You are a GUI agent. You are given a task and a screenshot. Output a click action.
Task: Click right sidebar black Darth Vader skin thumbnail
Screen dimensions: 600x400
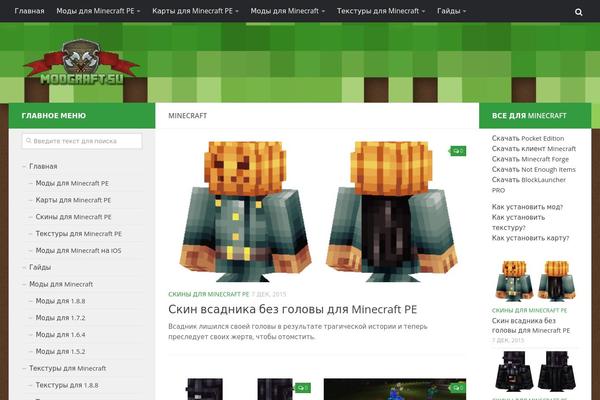535,371
